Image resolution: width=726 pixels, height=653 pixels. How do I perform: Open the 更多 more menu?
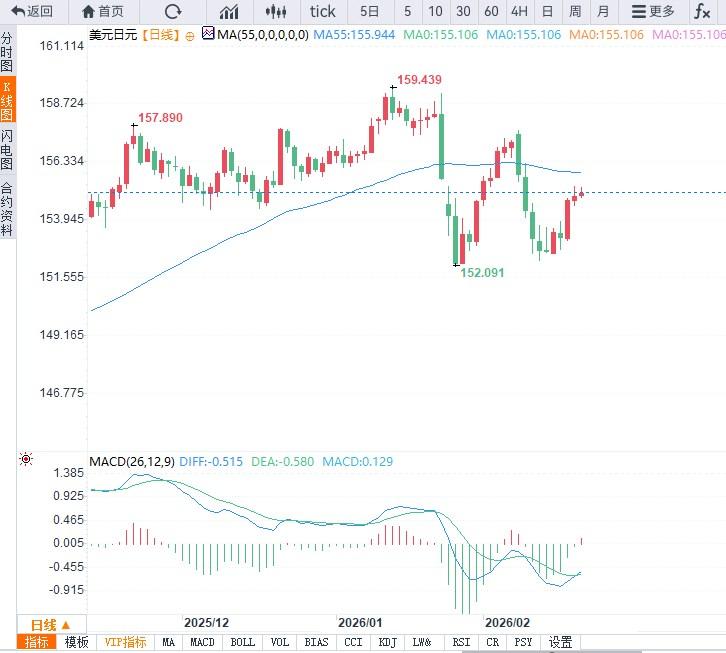[x=652, y=12]
